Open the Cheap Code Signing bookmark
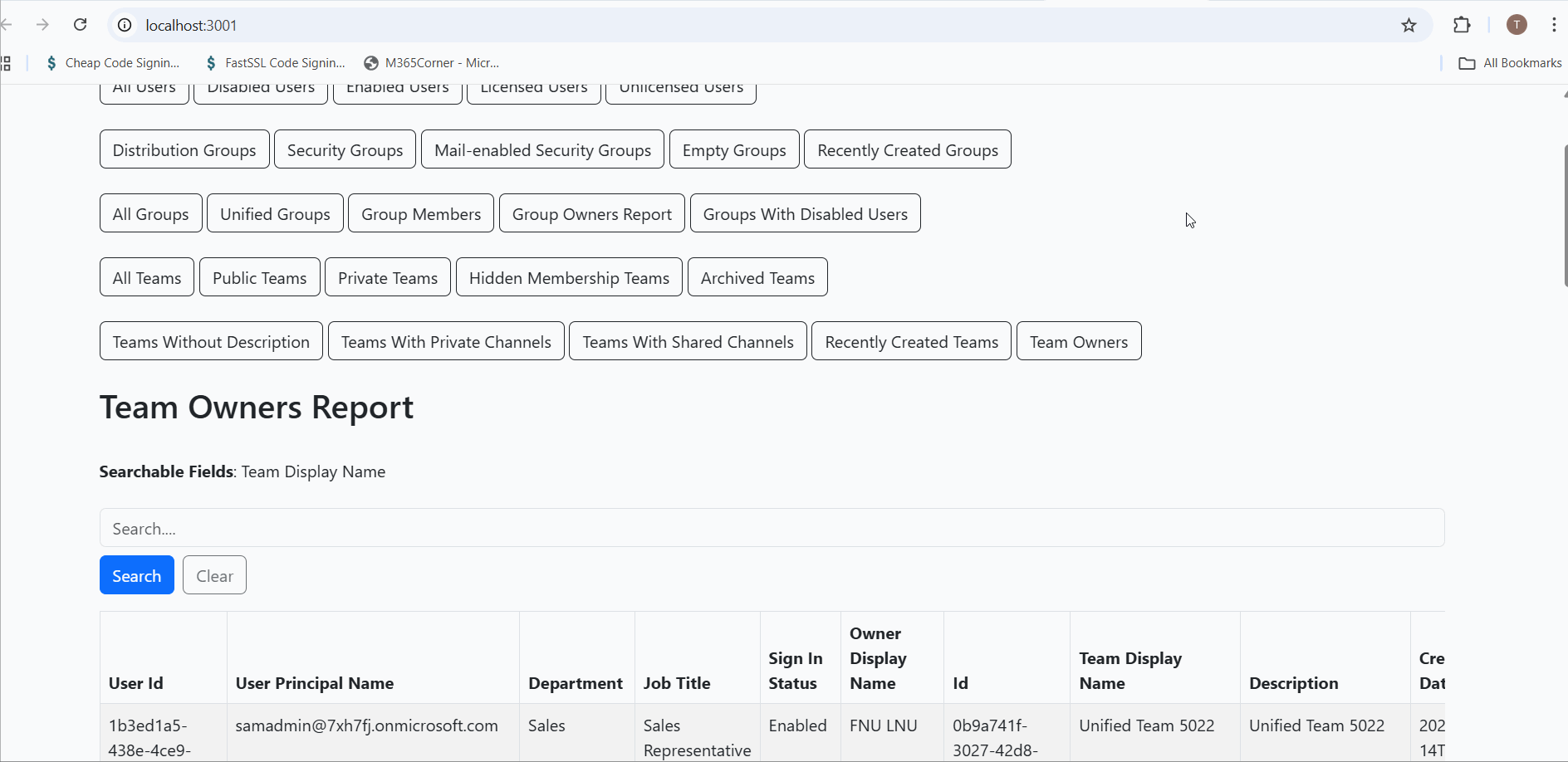 pyautogui.click(x=113, y=63)
